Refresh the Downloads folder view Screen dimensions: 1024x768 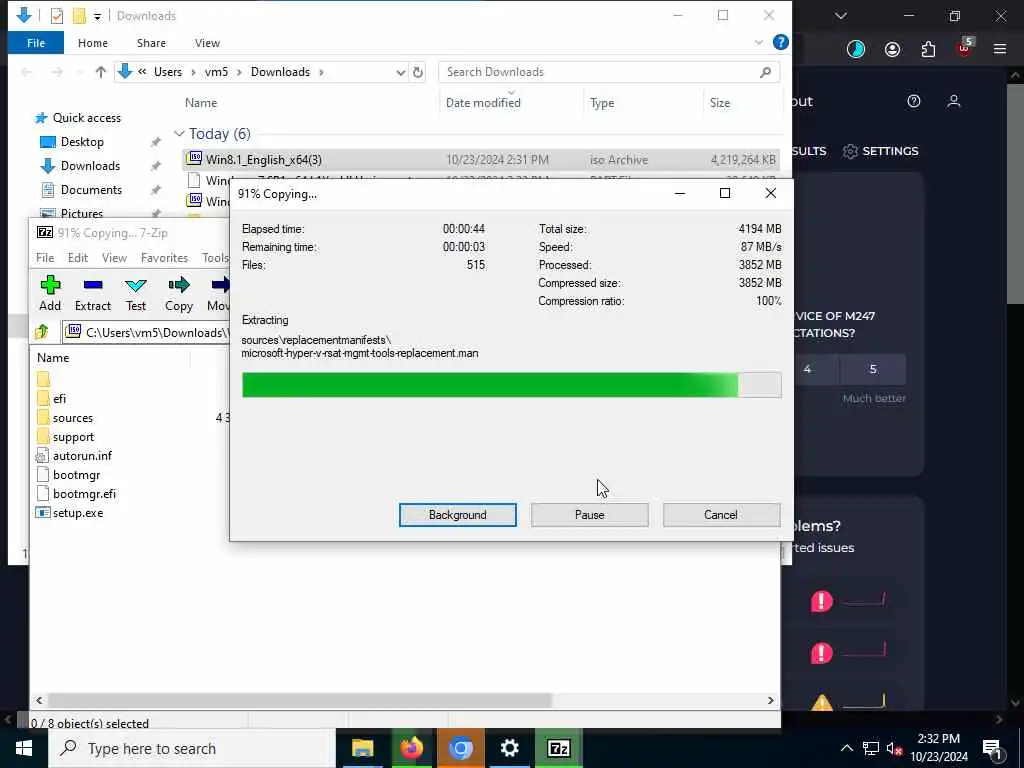coord(418,72)
